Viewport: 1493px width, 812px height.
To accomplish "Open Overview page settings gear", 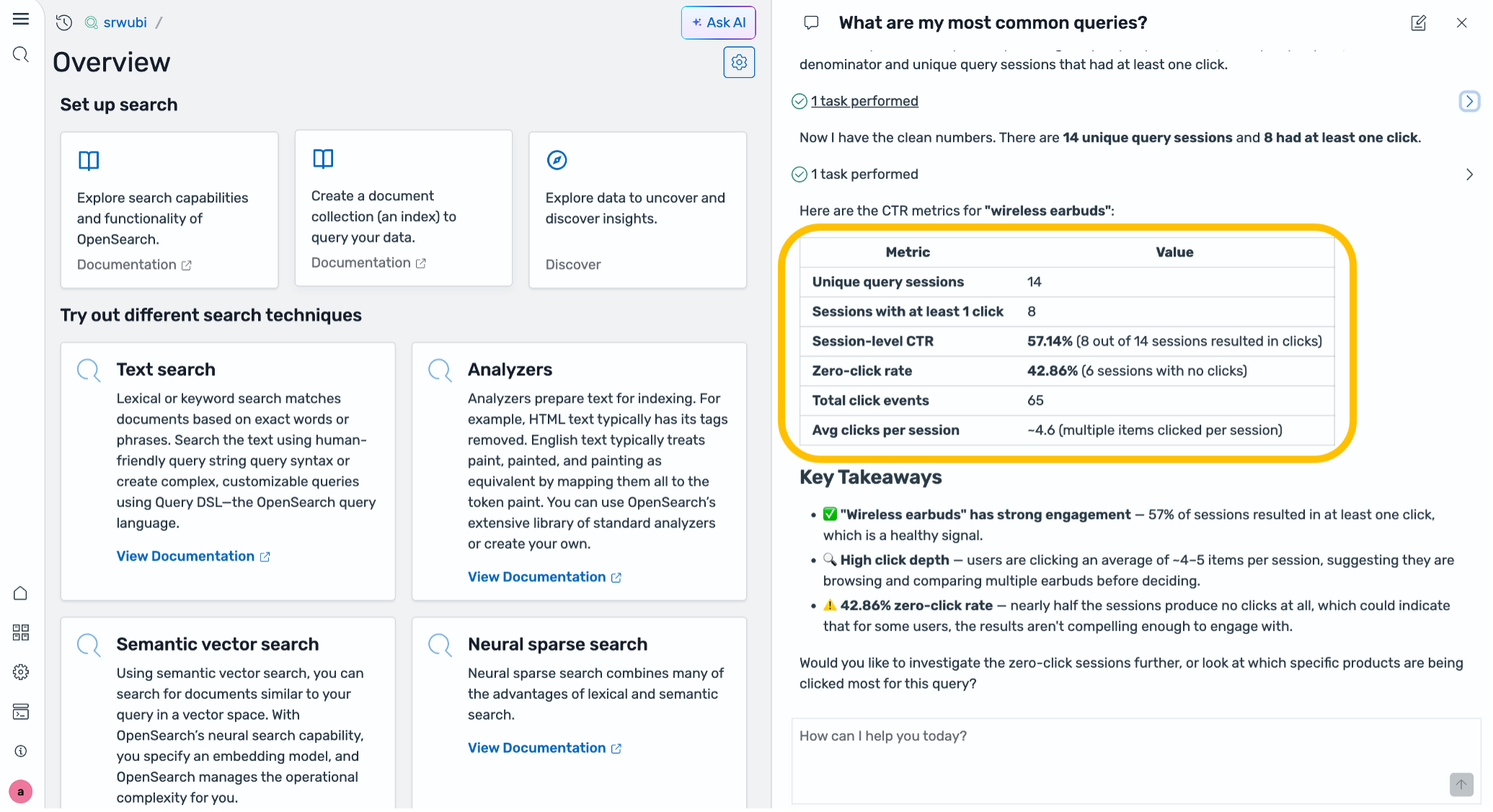I will pyautogui.click(x=739, y=63).
